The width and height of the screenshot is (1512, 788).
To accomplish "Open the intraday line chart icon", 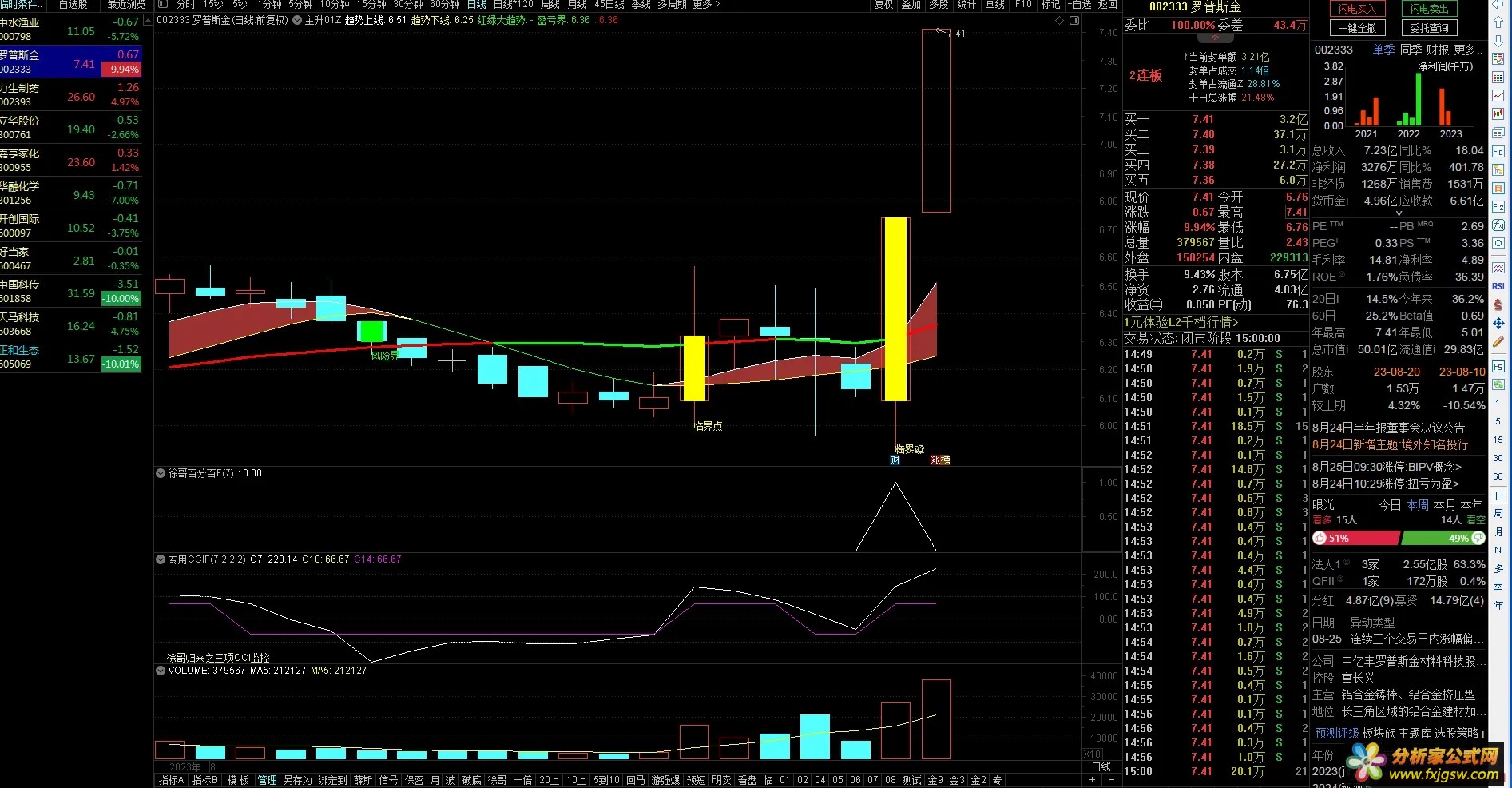I will [1498, 96].
